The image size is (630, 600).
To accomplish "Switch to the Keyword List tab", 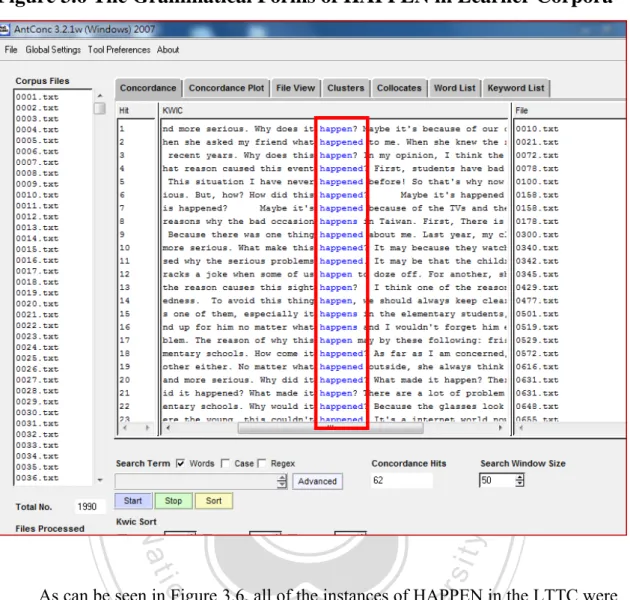I will [516, 88].
